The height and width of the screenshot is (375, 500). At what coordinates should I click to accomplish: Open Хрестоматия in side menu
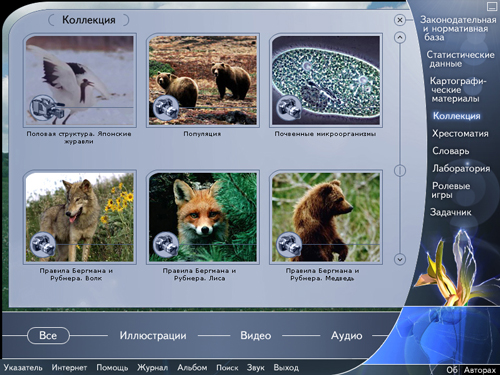(460, 134)
